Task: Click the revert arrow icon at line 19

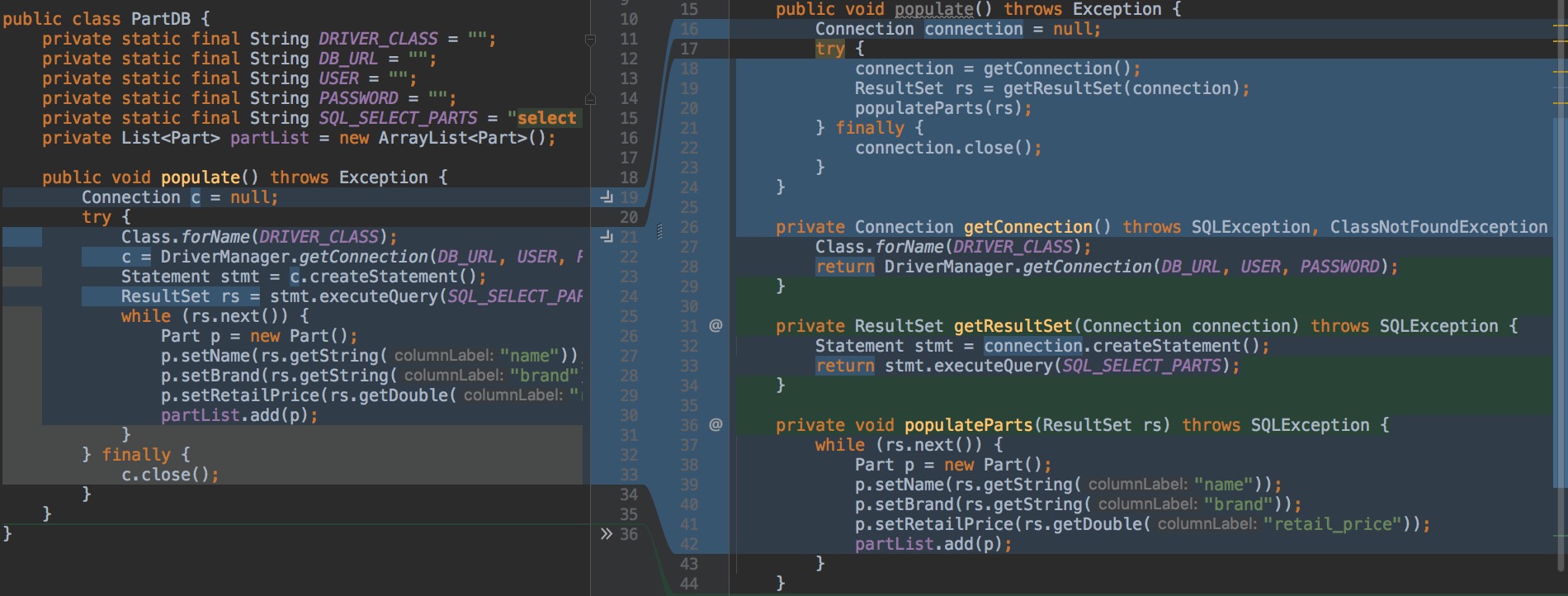Action: click(607, 197)
